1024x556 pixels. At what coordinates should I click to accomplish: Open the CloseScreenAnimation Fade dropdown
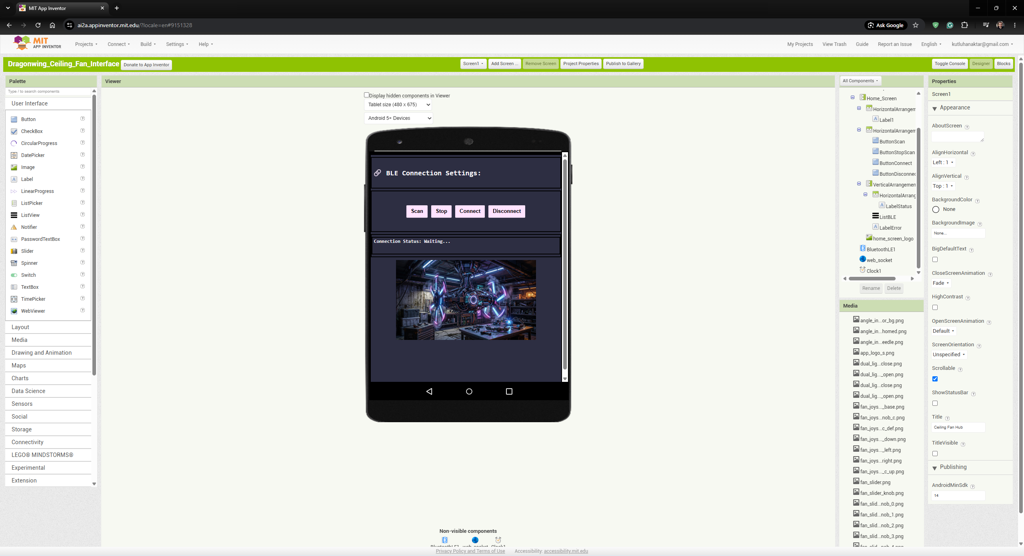coord(941,283)
